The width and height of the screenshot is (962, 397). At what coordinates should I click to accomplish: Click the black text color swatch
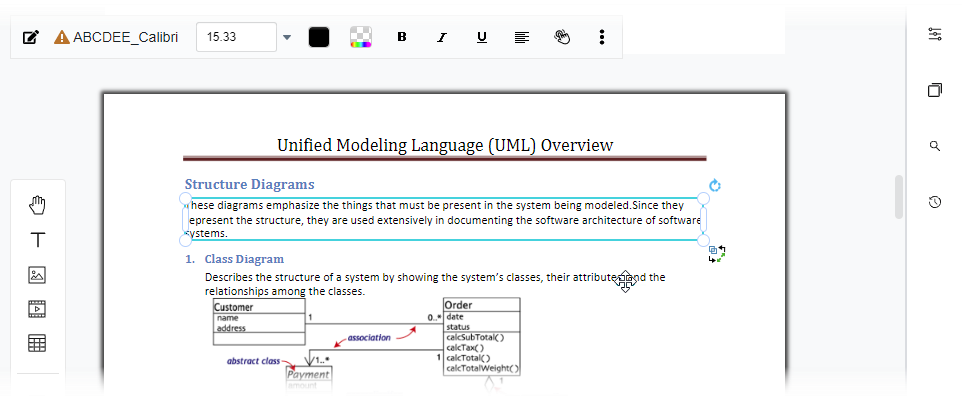(318, 37)
